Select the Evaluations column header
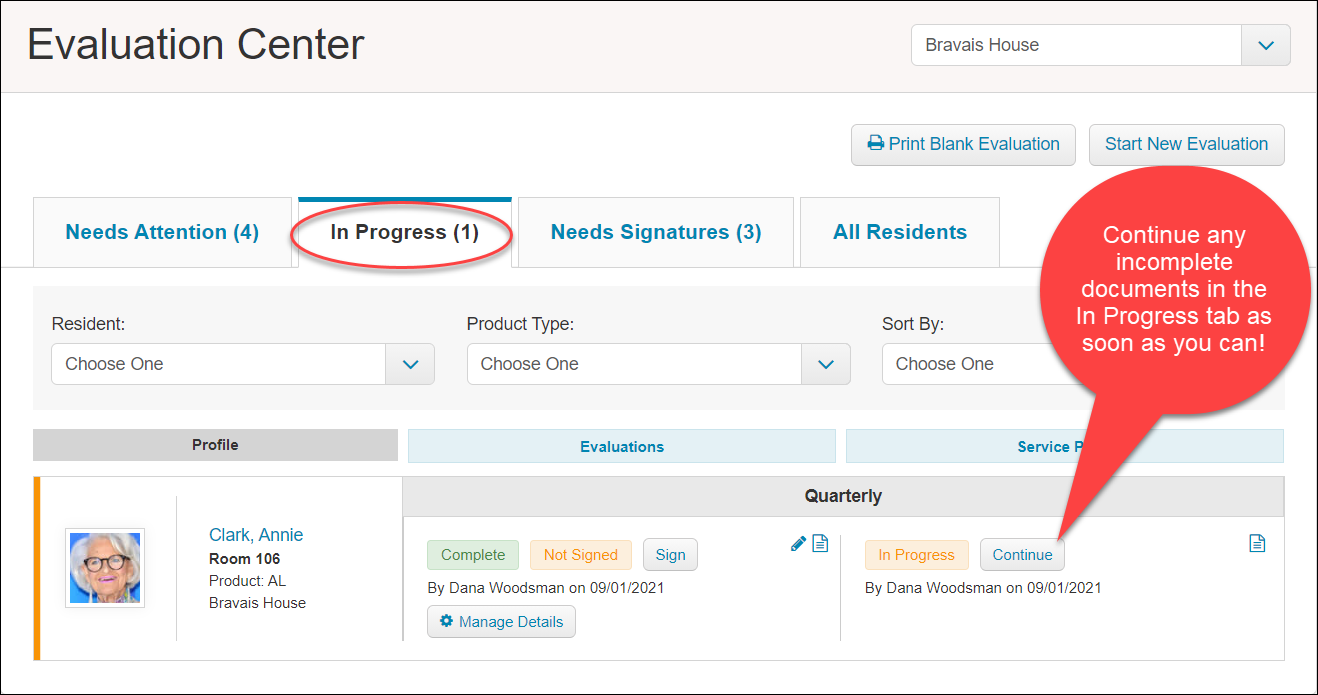This screenshot has width=1318, height=695. (622, 447)
